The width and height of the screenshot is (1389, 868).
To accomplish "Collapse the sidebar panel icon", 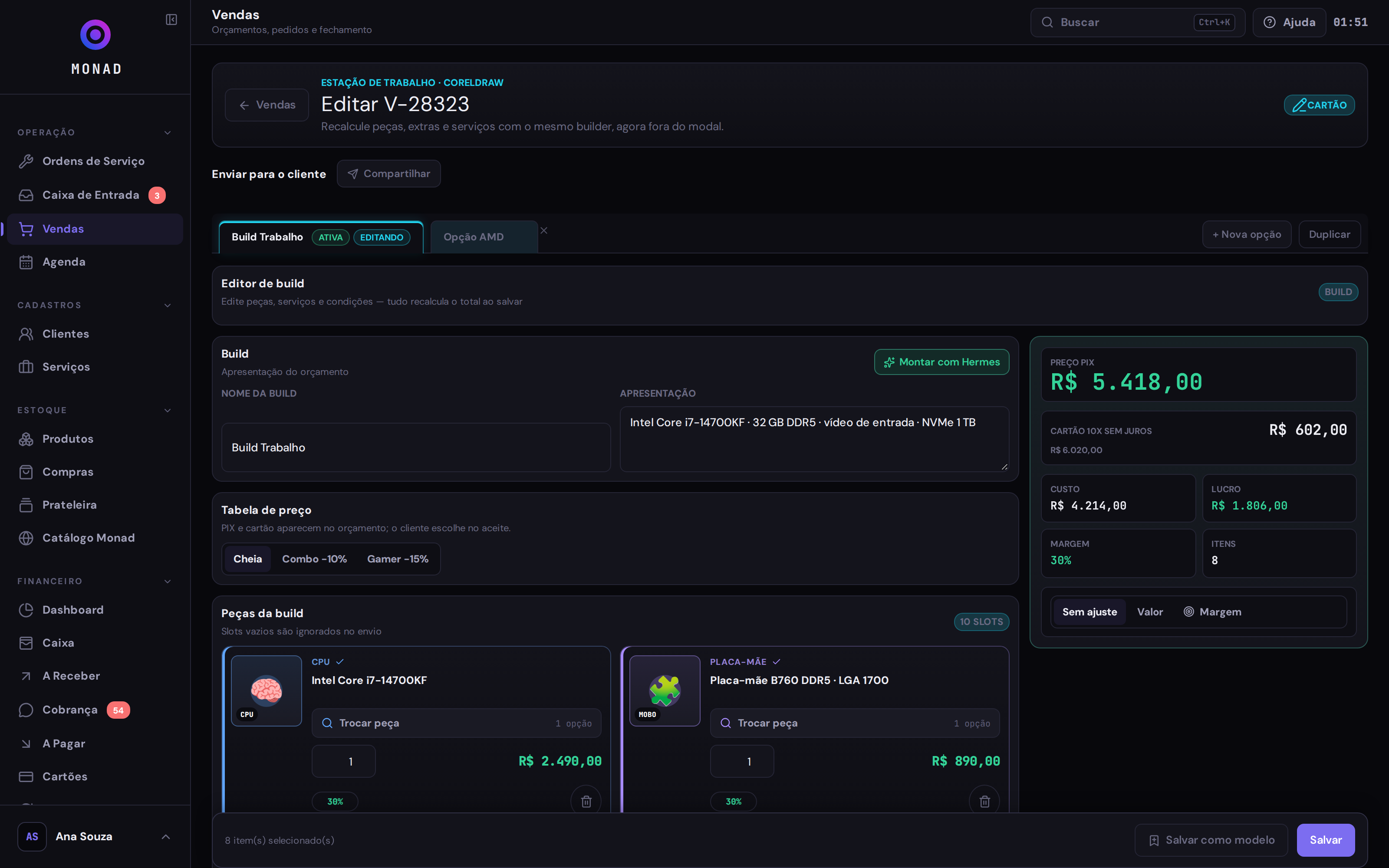I will 171,20.
